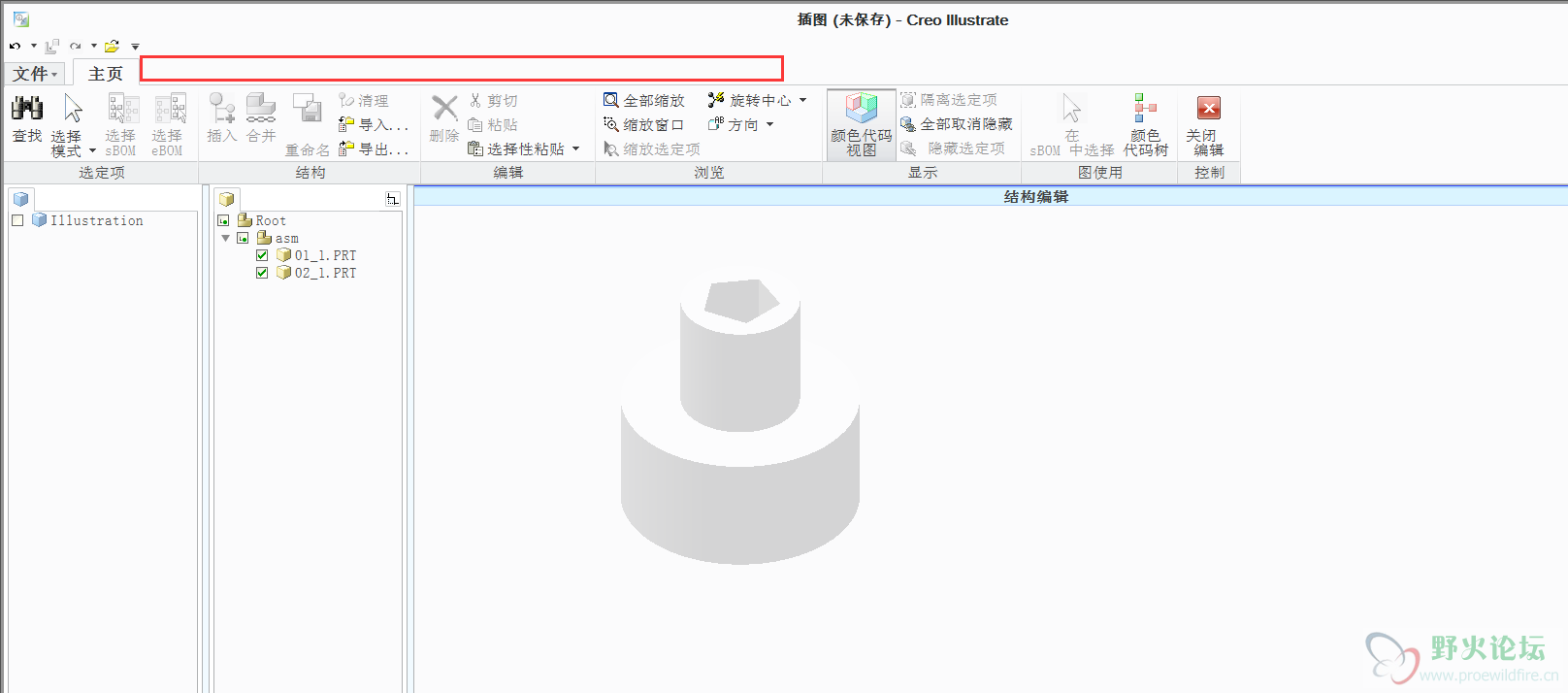Screen dimensions: 1568x693
Task: Open the 选择模式 dropdown arrow
Action: 92,150
